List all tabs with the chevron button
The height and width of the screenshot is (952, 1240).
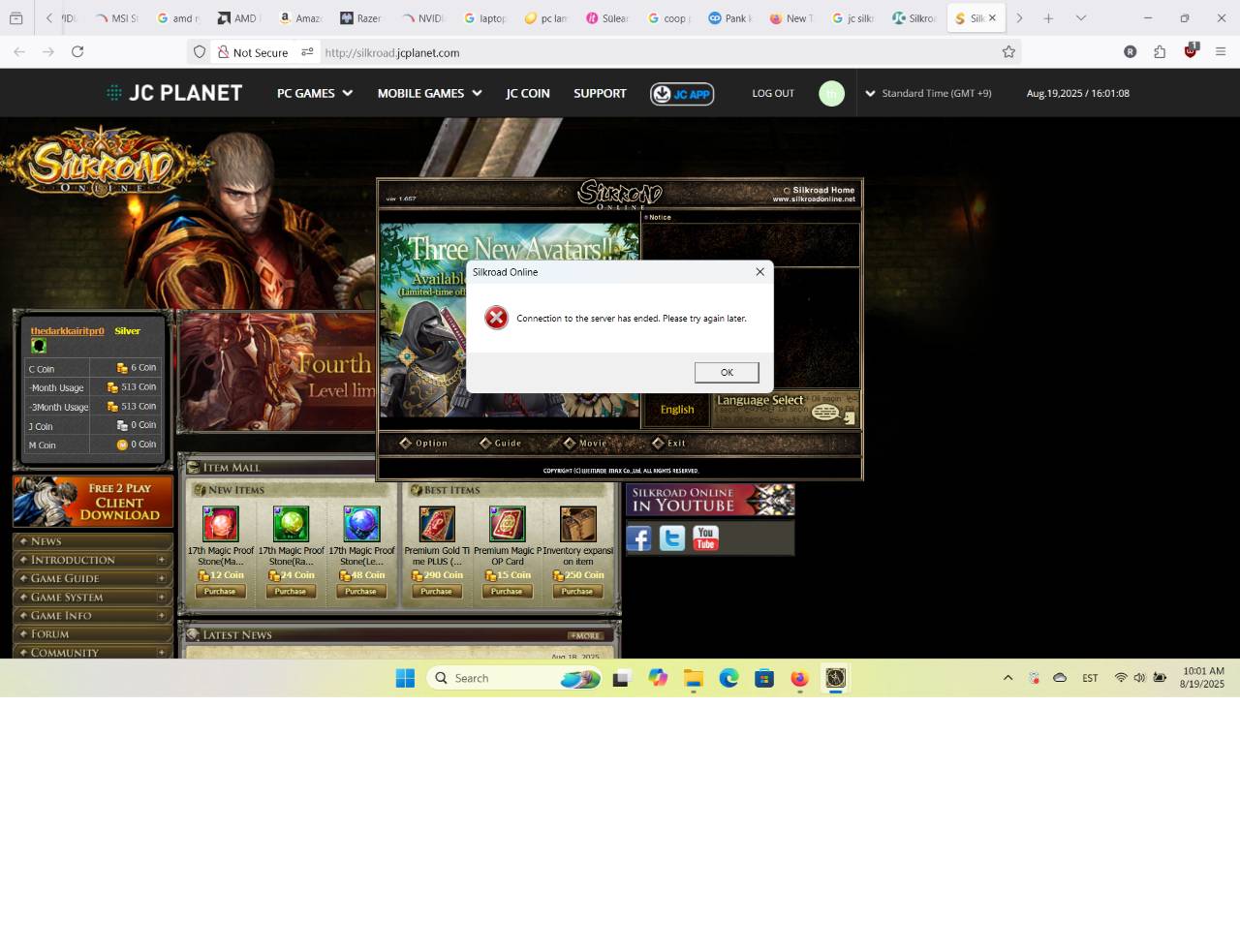[1081, 18]
